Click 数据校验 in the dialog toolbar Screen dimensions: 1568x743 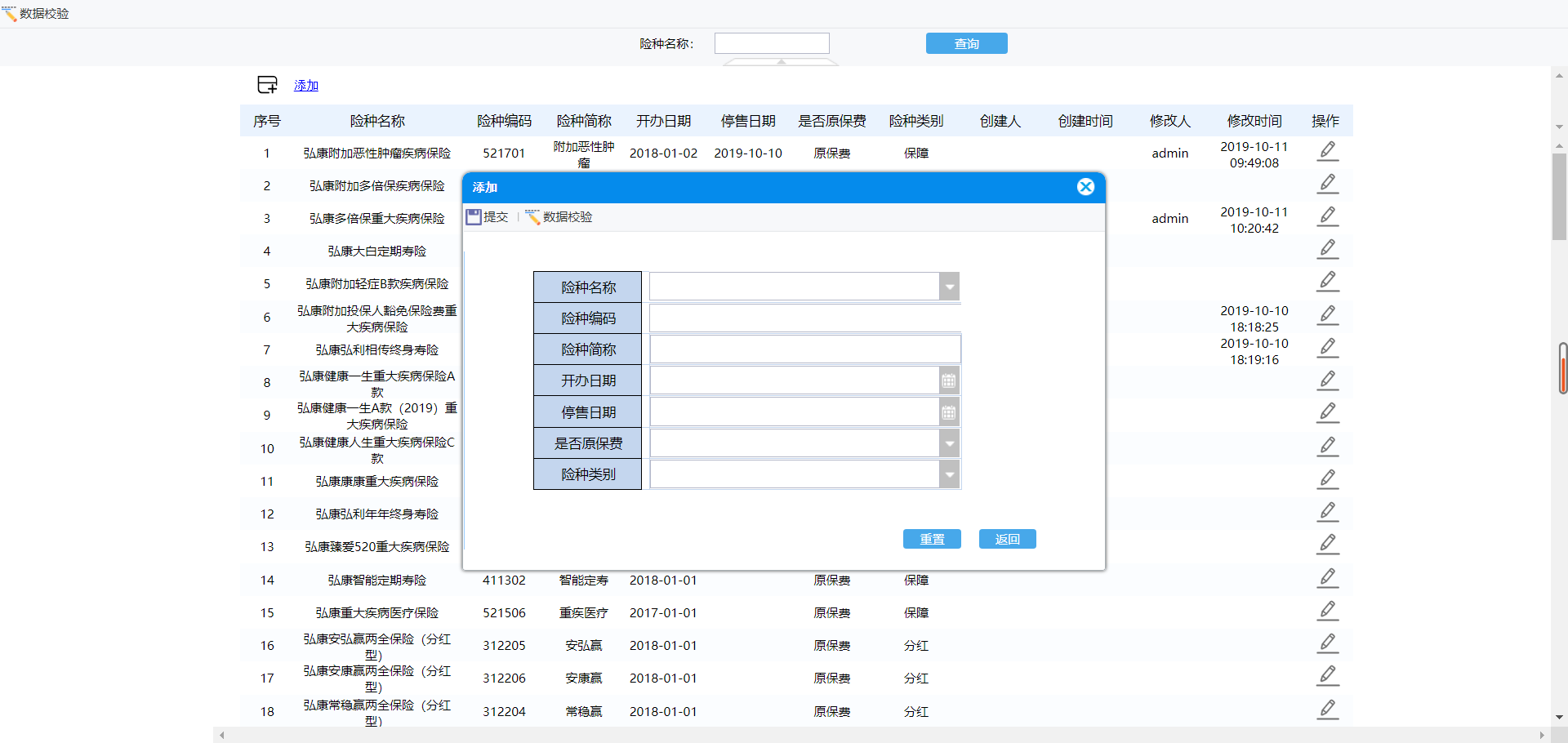tap(559, 216)
